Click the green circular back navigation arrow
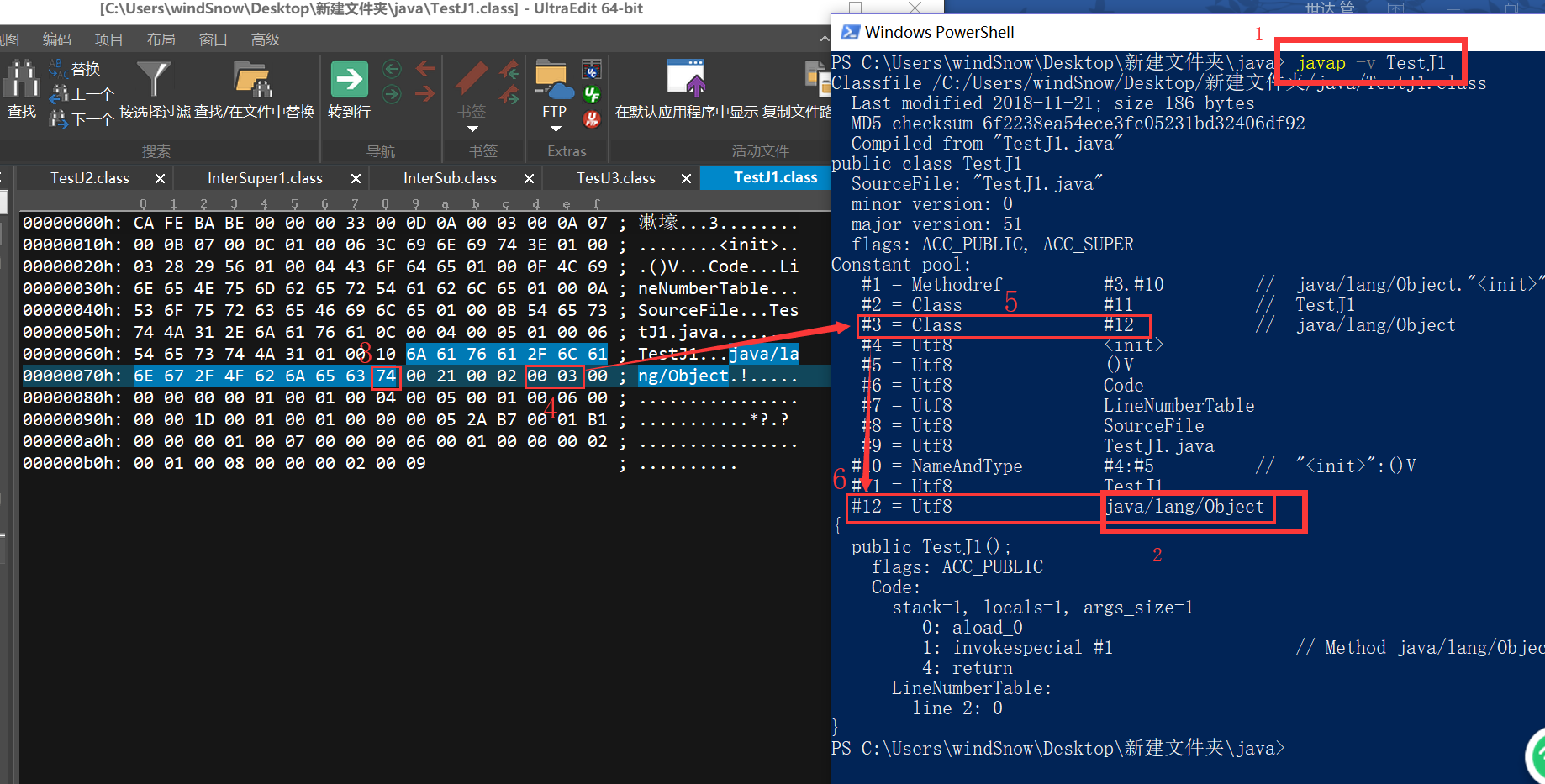Image resolution: width=1545 pixels, height=784 pixels. 392,69
